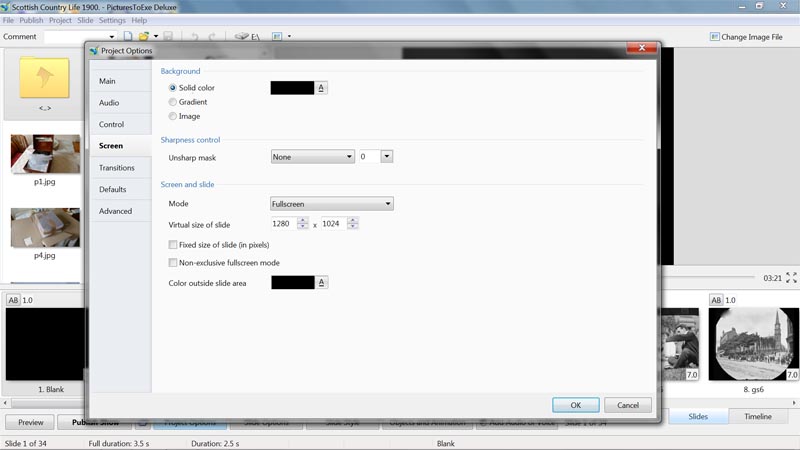
Task: Switch to the Transitions tab
Action: click(117, 168)
